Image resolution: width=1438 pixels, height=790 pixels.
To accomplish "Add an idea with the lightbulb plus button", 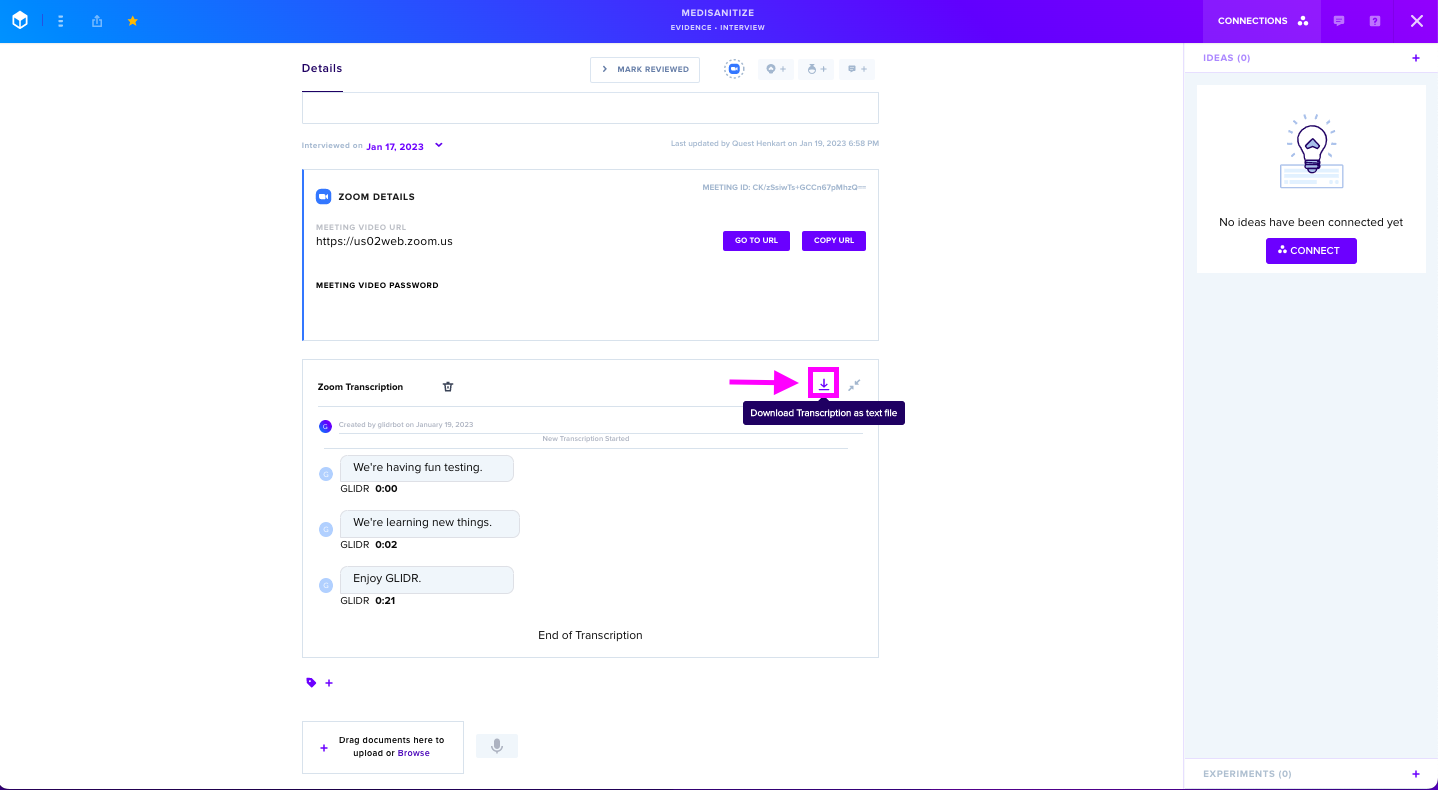I will 776,69.
